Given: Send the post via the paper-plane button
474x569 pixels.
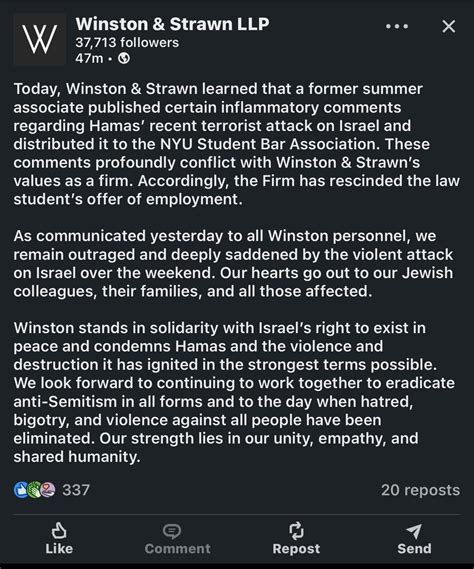Looking at the screenshot, I should pyautogui.click(x=414, y=539).
